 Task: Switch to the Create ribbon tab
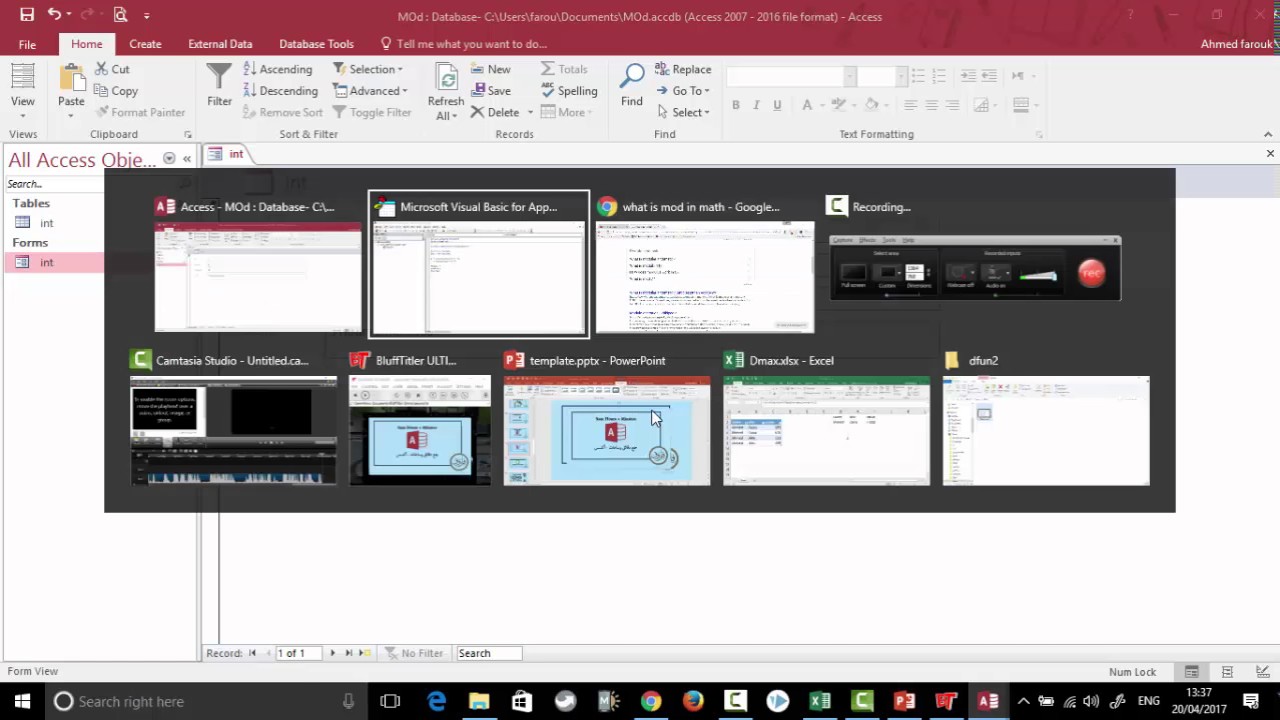[145, 44]
